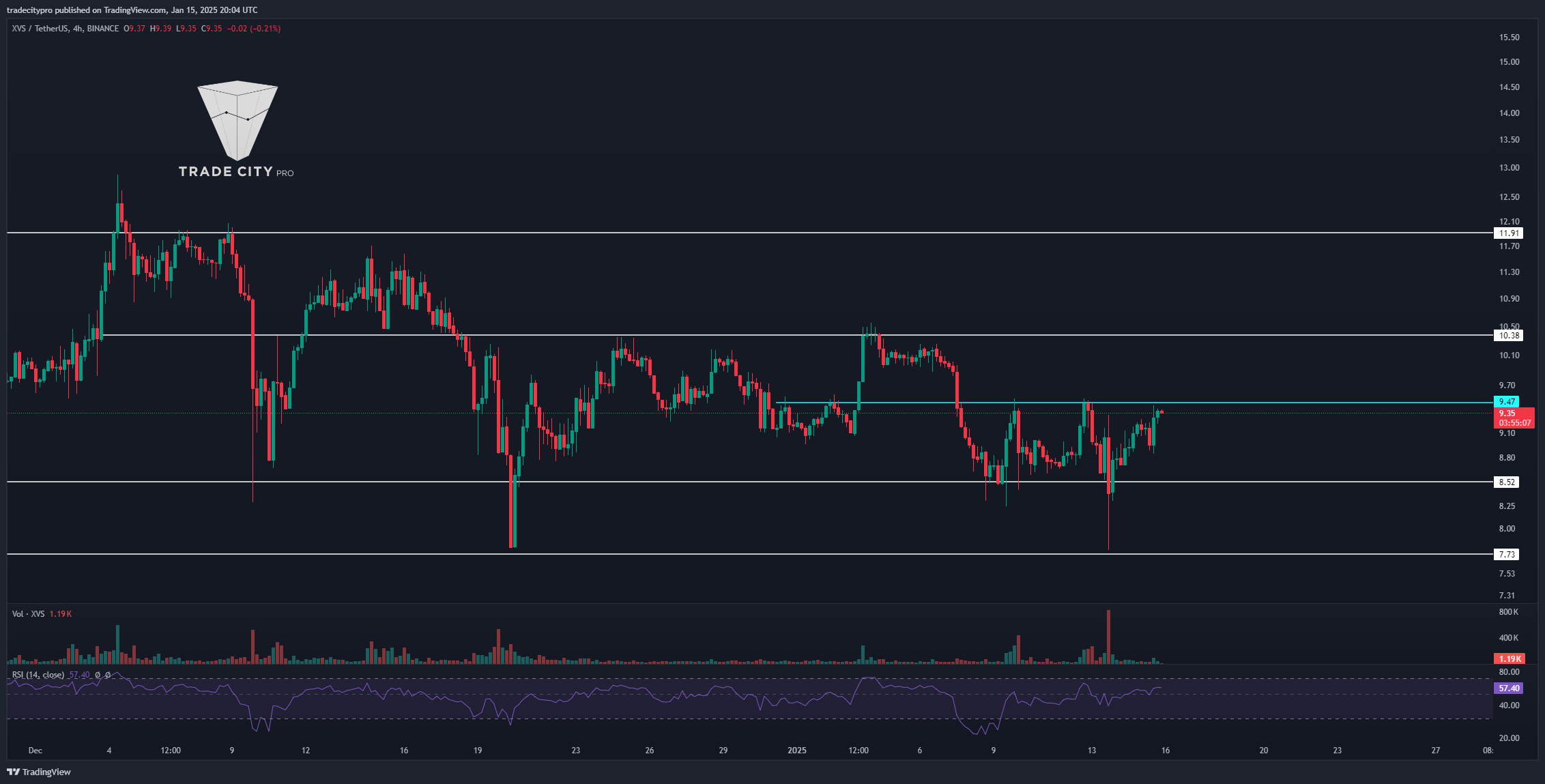This screenshot has height=784, width=1545.
Task: Click the 14.00 price axis value
Action: coord(1510,113)
